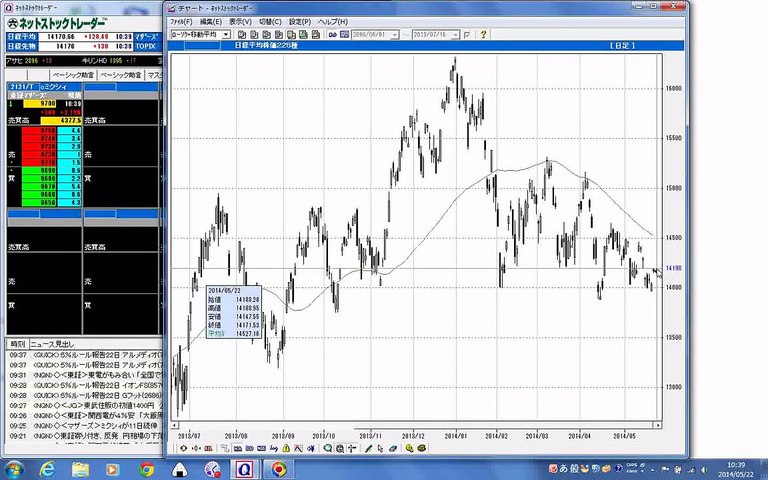Click the 9650 buy price row

[x=39, y=202]
